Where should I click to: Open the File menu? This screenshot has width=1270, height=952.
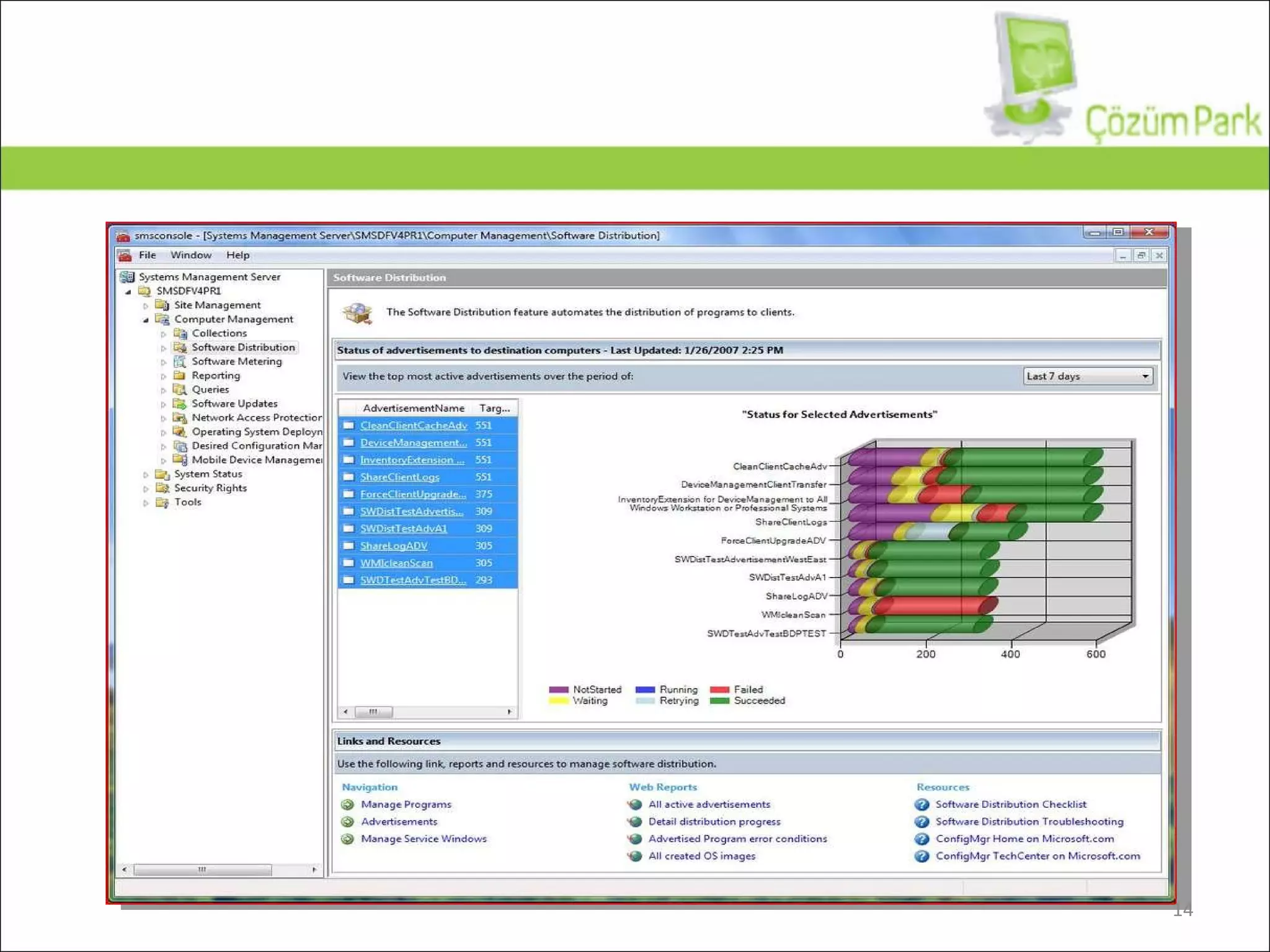point(147,255)
